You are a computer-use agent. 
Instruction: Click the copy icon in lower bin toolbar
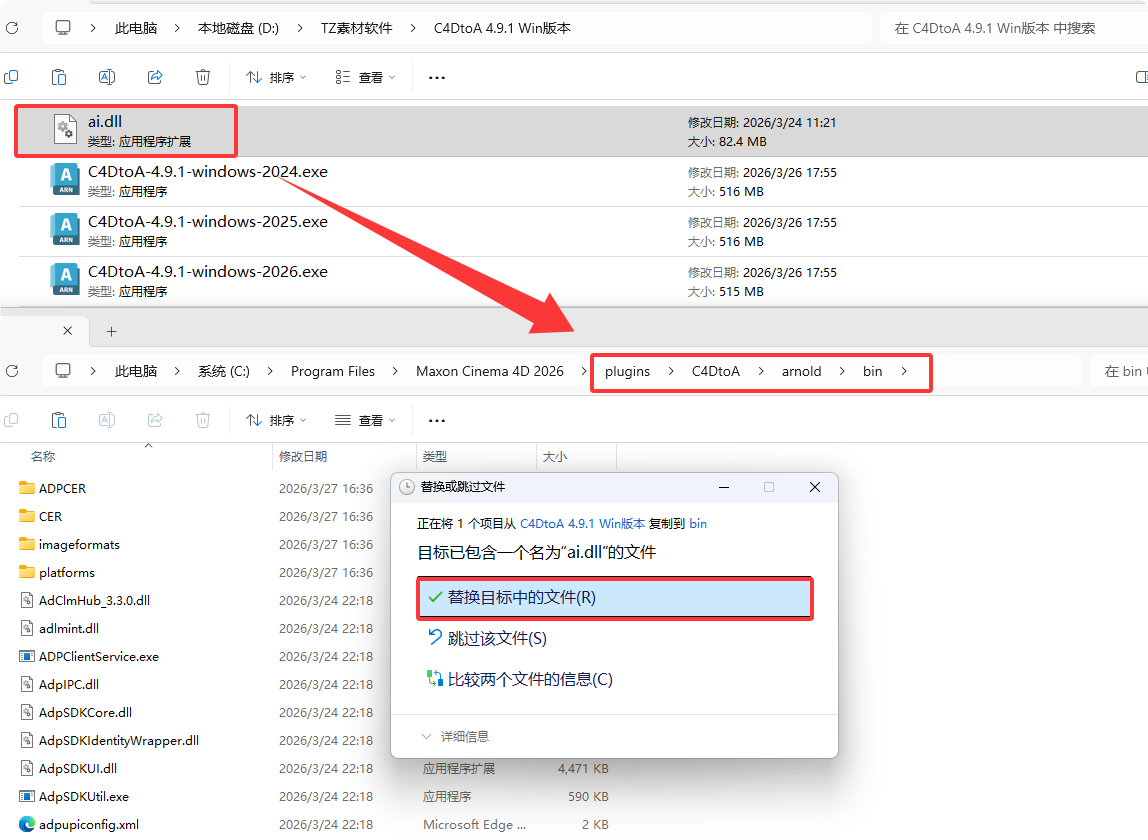click(11, 420)
